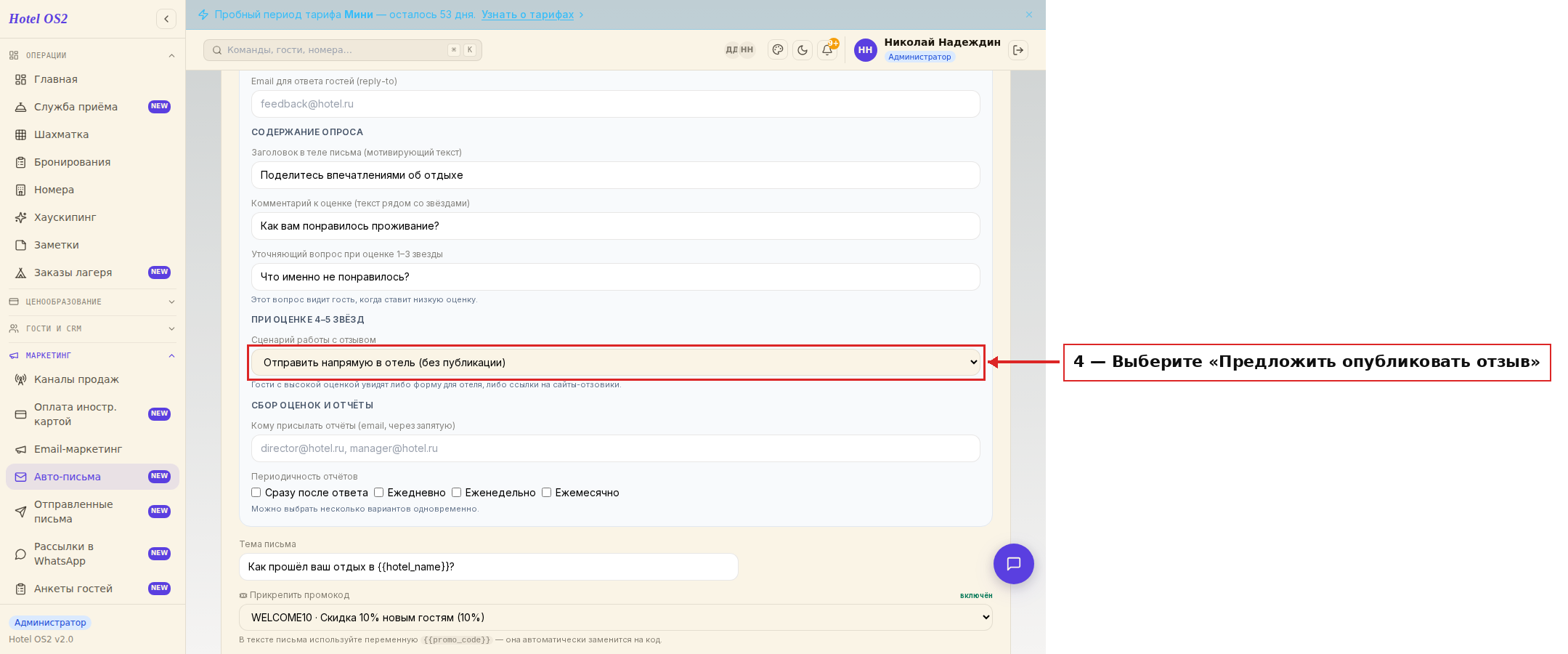
Task: Click the logout icon next to the user name
Action: coord(1018,50)
